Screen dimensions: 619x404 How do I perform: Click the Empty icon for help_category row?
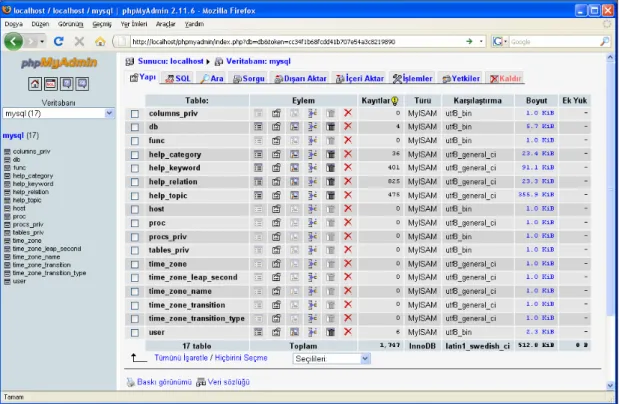tap(330, 154)
